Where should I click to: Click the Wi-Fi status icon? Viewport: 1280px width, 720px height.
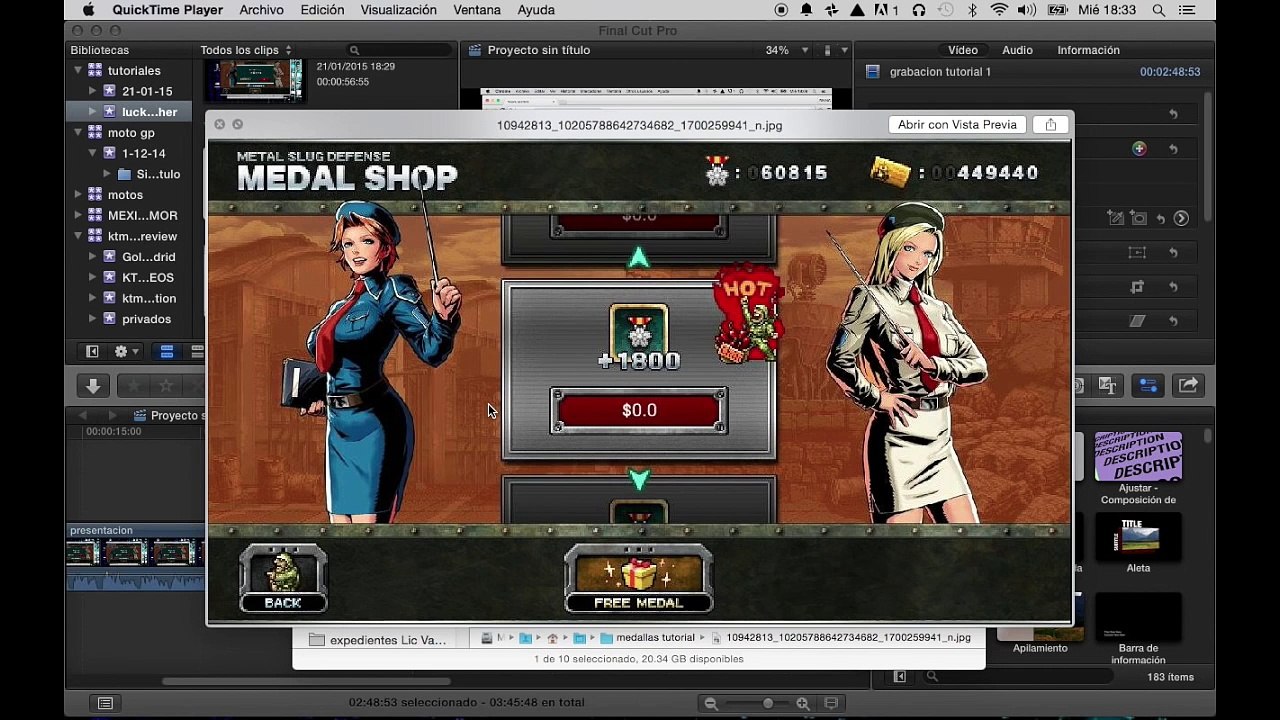[x=999, y=10]
